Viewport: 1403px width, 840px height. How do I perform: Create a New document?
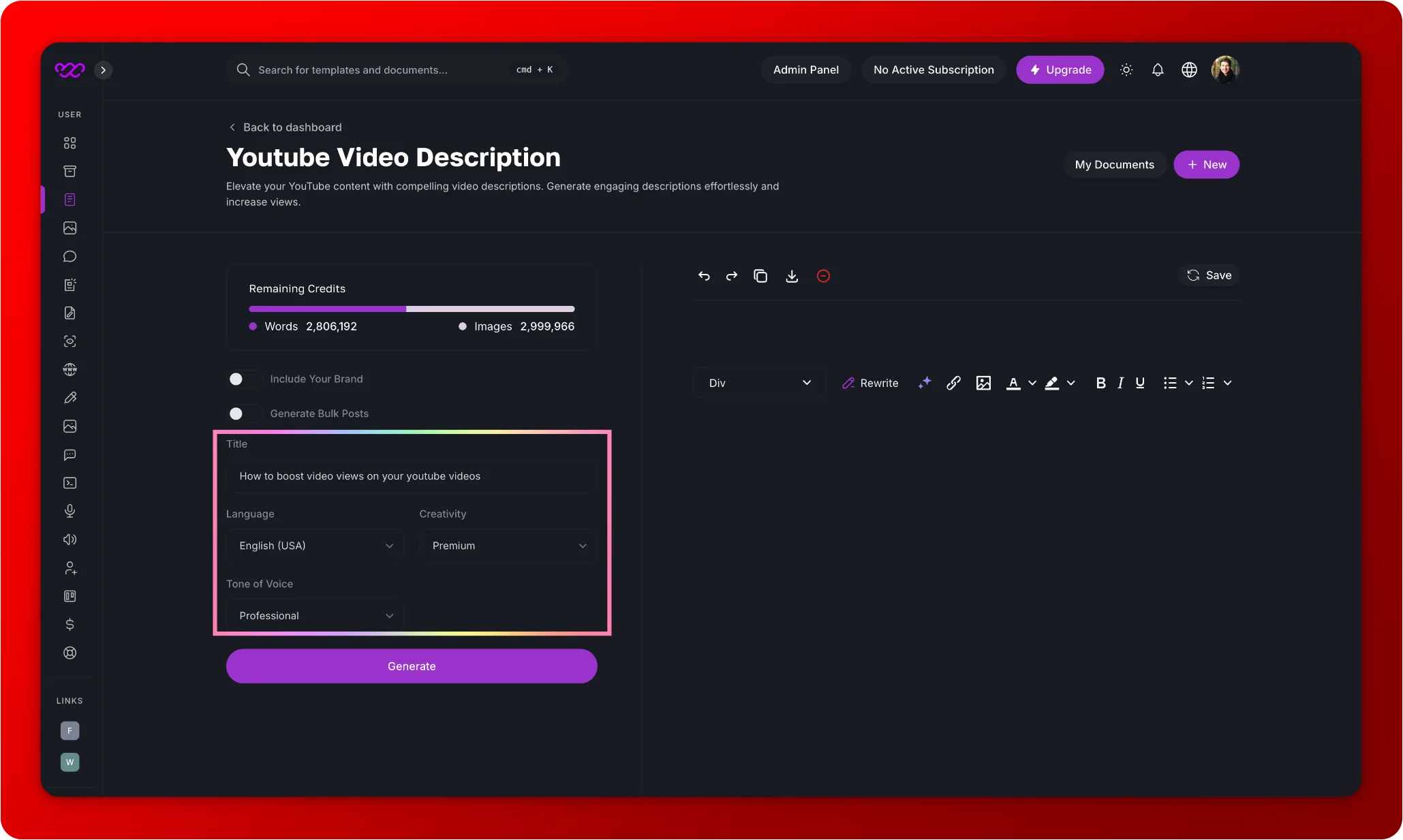tap(1206, 165)
